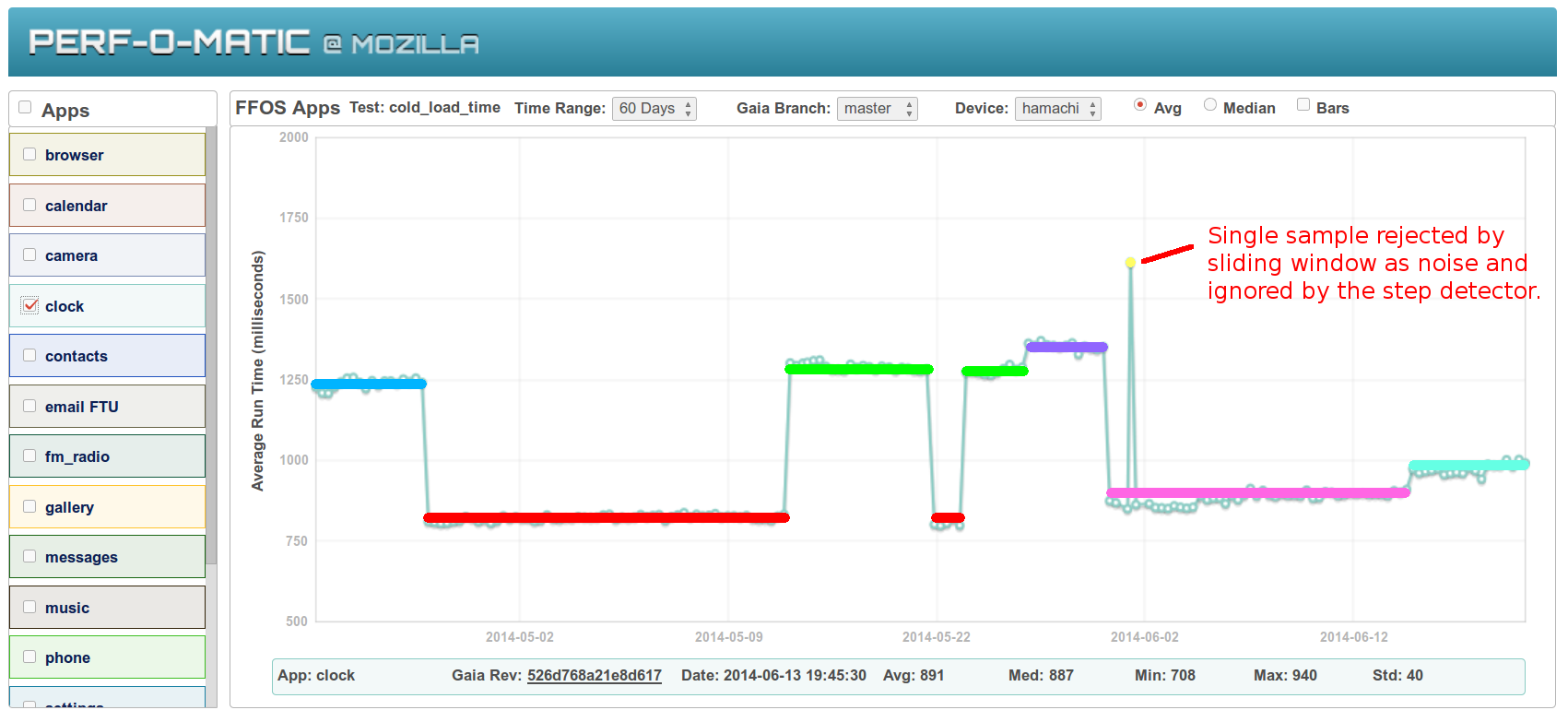Image resolution: width=1568 pixels, height=722 pixels.
Task: Click the 1500 y-axis tick label
Action: (x=294, y=299)
